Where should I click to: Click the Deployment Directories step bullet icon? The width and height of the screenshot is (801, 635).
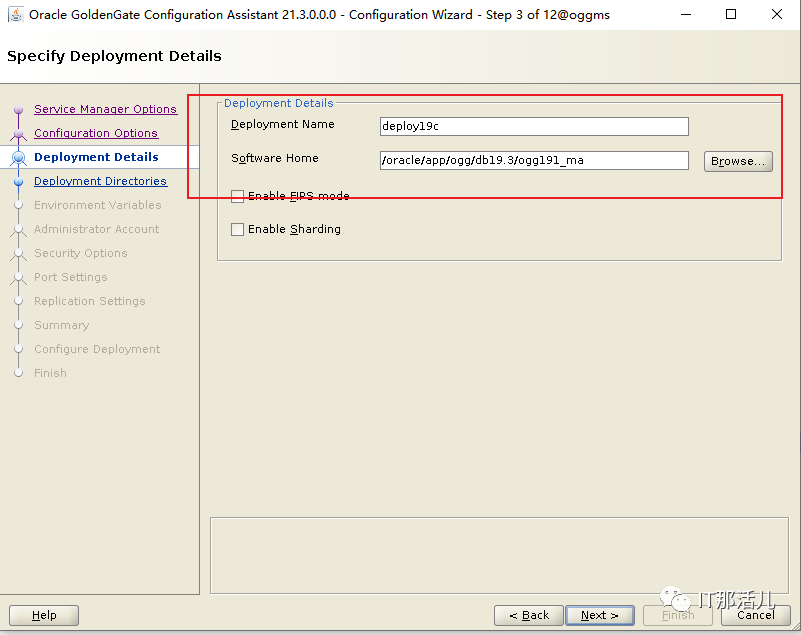pyautogui.click(x=18, y=181)
